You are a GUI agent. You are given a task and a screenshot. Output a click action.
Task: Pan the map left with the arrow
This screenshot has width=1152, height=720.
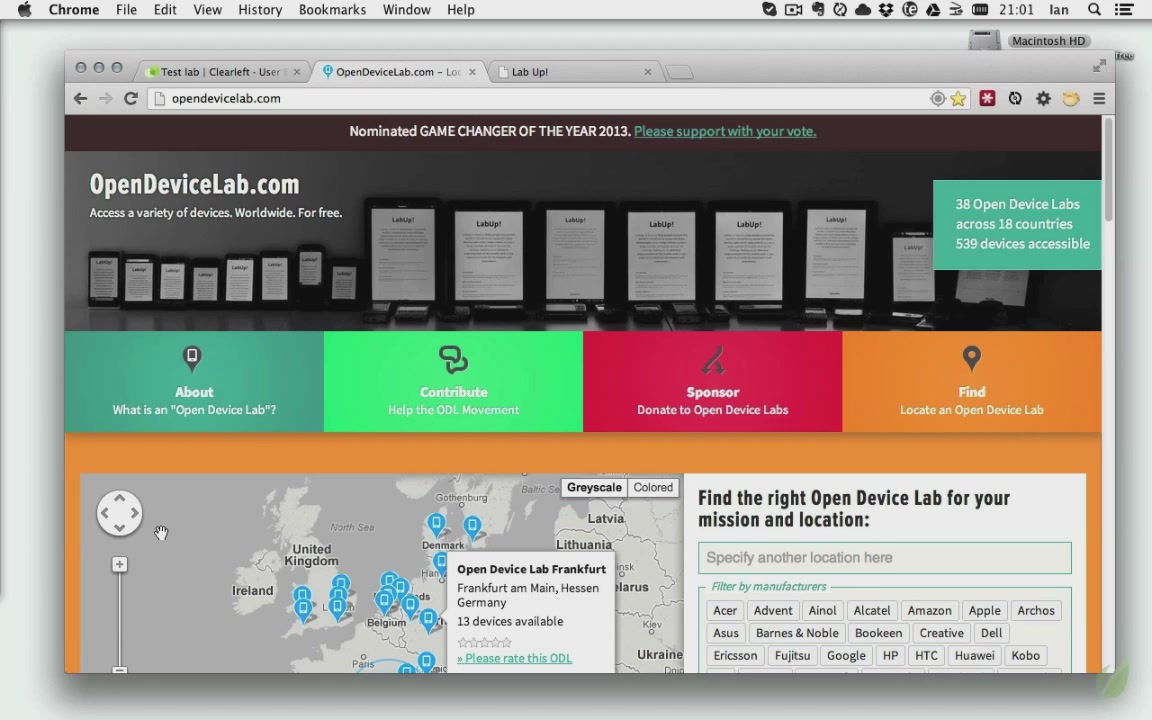pos(104,513)
